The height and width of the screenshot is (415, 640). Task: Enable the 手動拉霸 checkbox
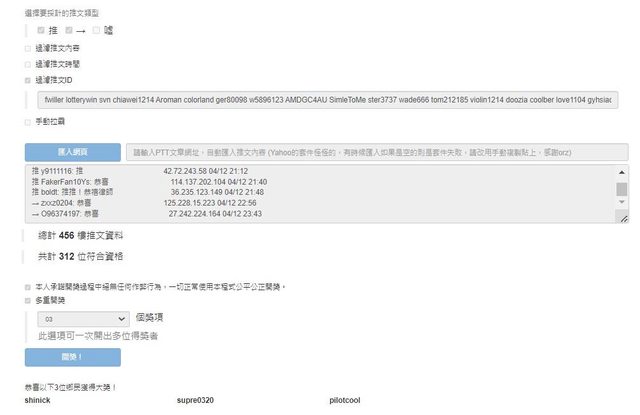click(x=28, y=122)
